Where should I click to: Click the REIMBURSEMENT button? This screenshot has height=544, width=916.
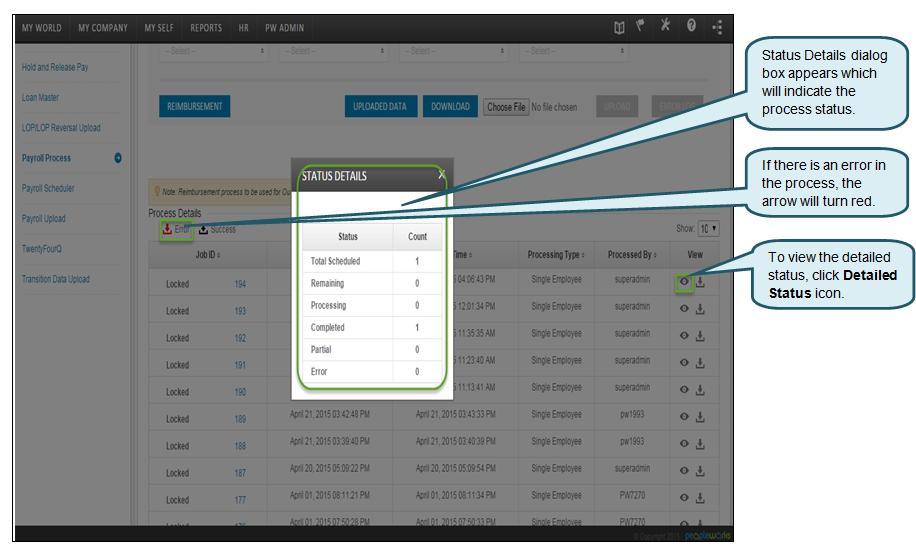[x=195, y=106]
